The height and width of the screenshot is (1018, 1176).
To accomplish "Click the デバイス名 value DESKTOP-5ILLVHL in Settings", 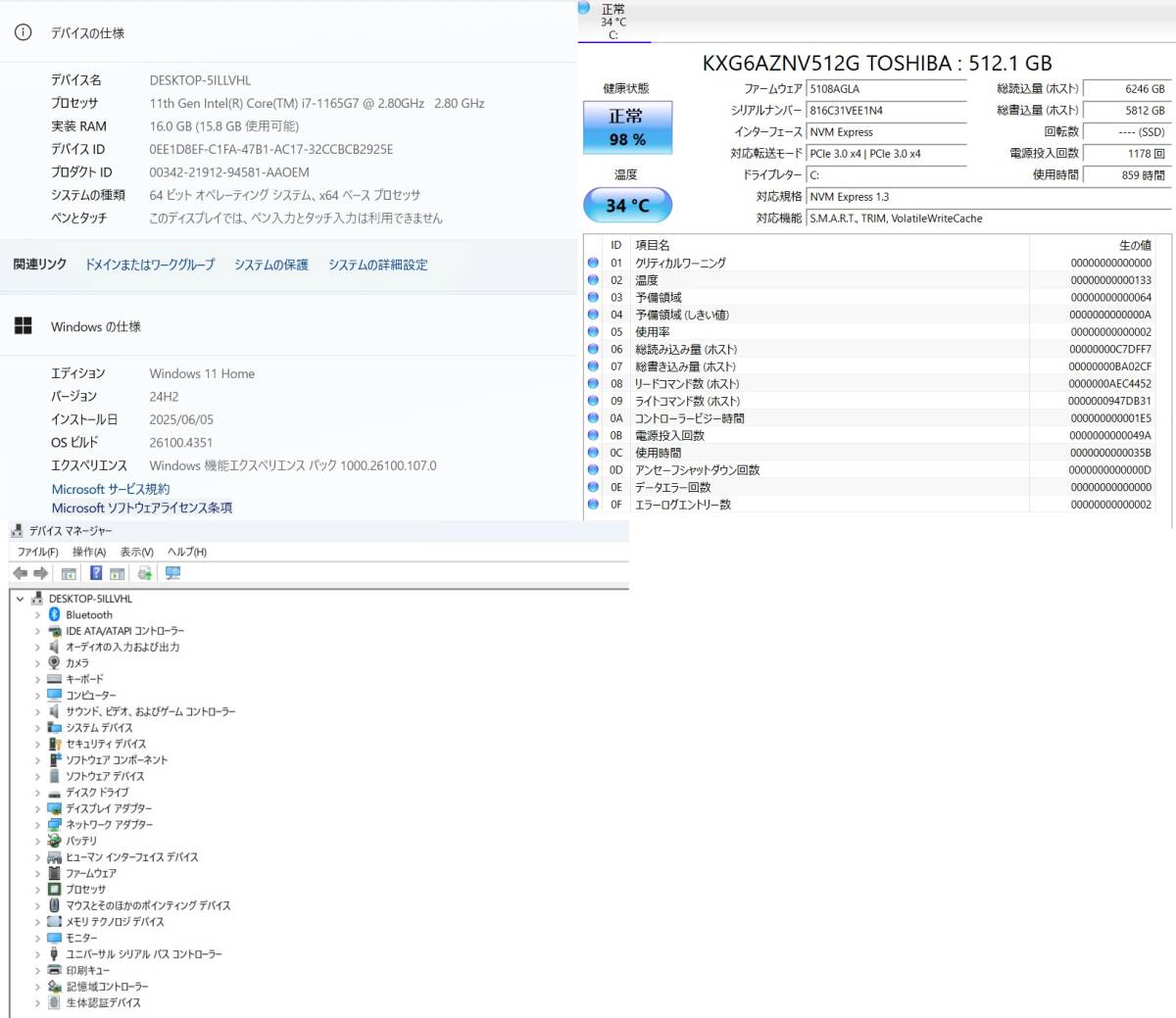I will click(200, 80).
